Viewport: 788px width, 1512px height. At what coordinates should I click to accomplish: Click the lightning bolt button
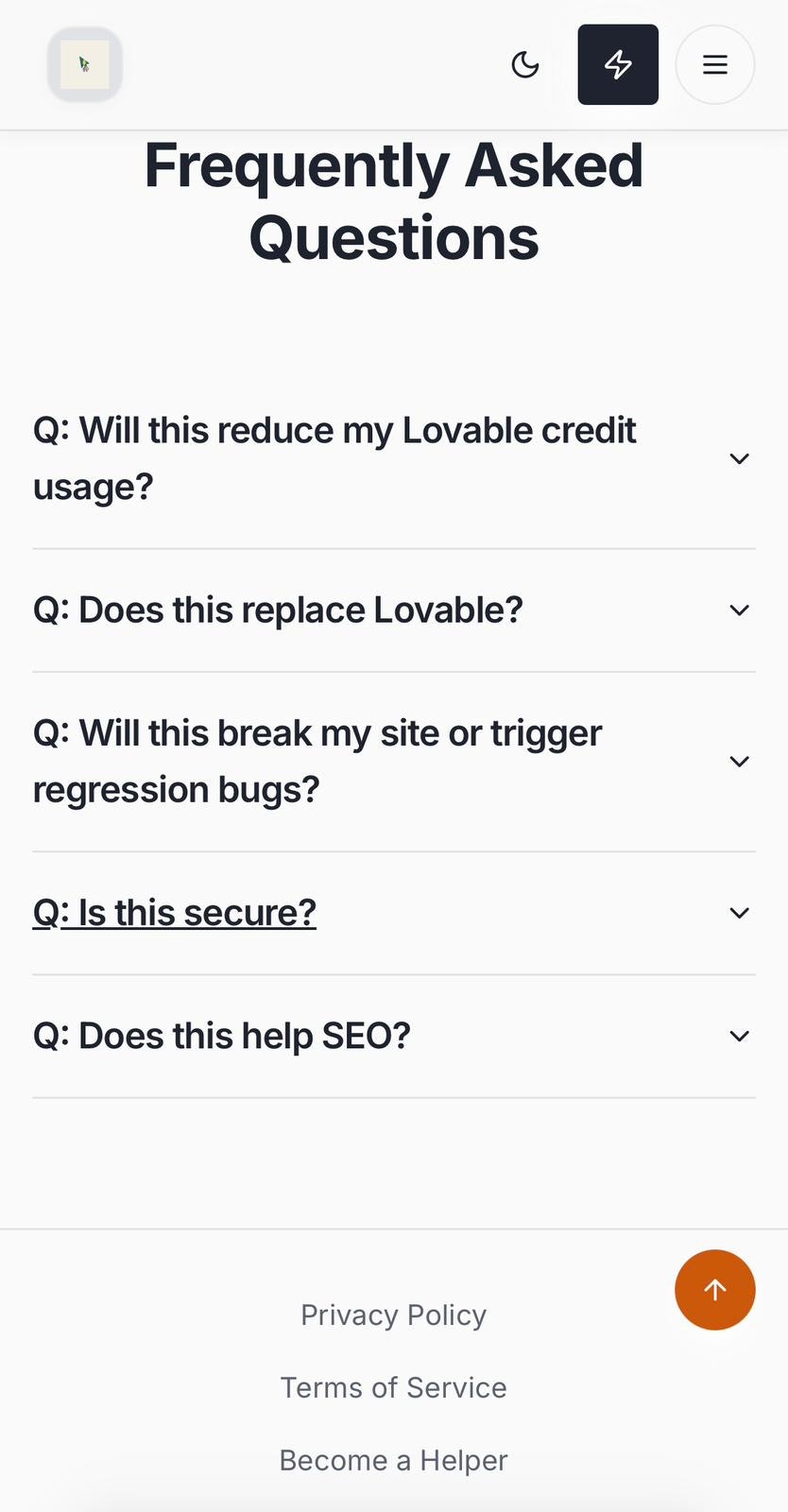(x=618, y=64)
